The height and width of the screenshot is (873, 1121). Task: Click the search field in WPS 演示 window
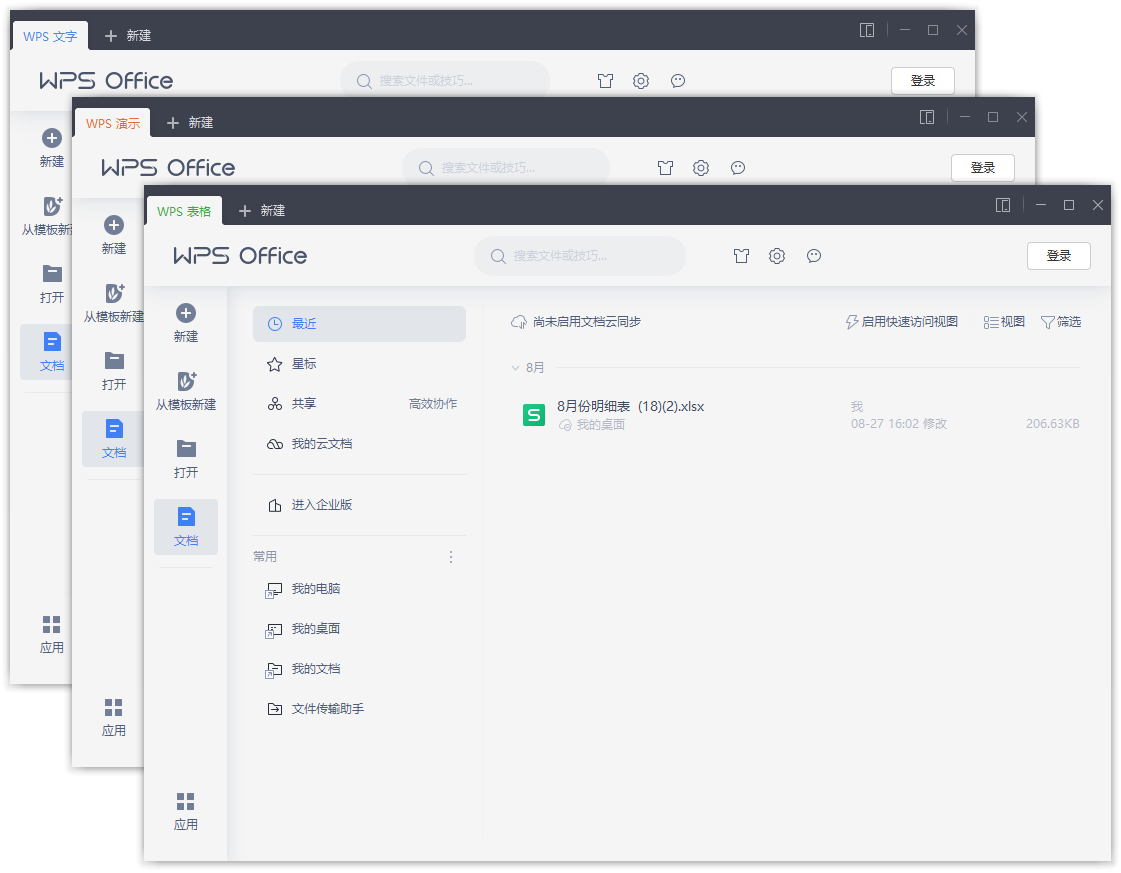[x=505, y=168]
